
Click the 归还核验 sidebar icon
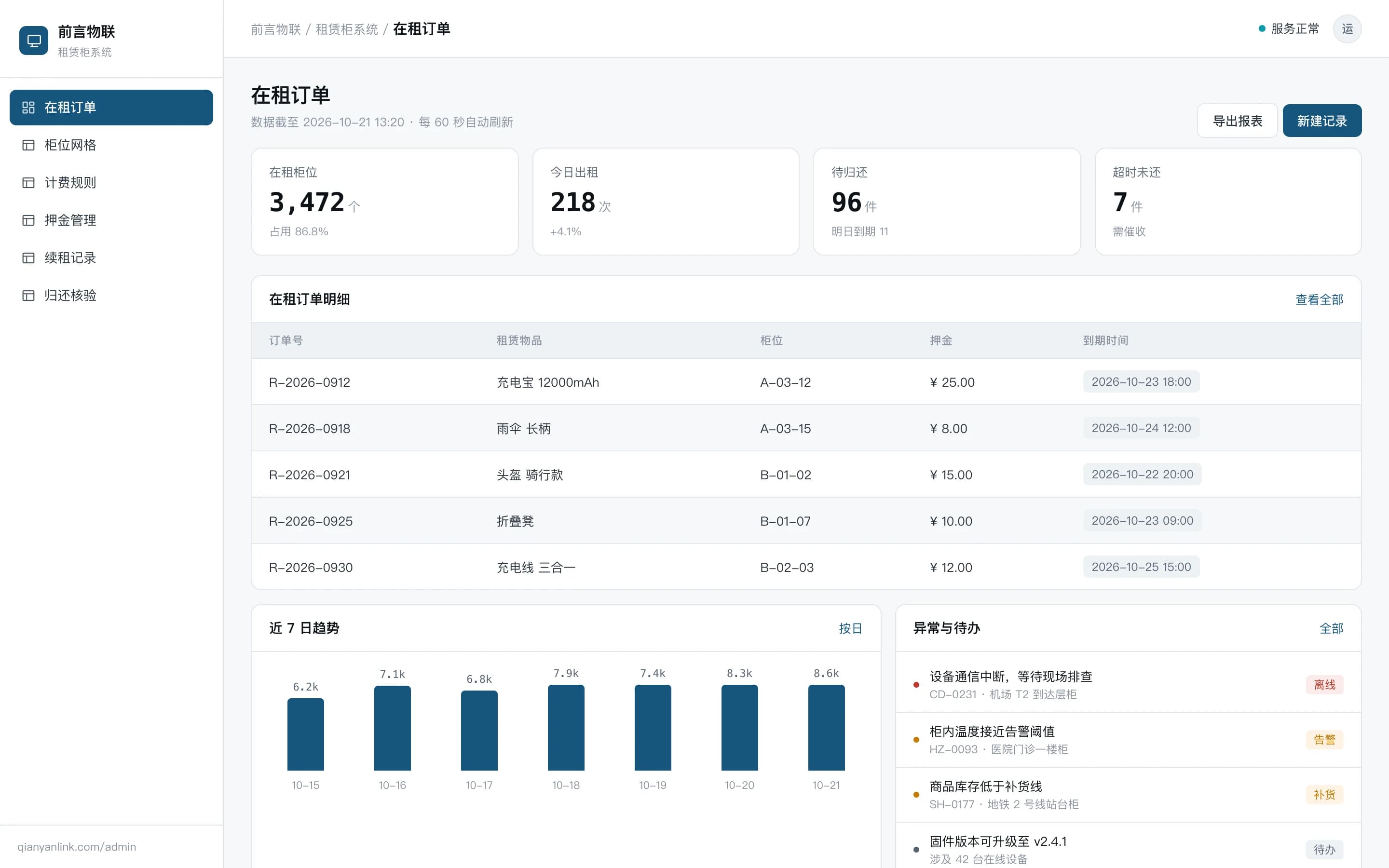tap(28, 296)
